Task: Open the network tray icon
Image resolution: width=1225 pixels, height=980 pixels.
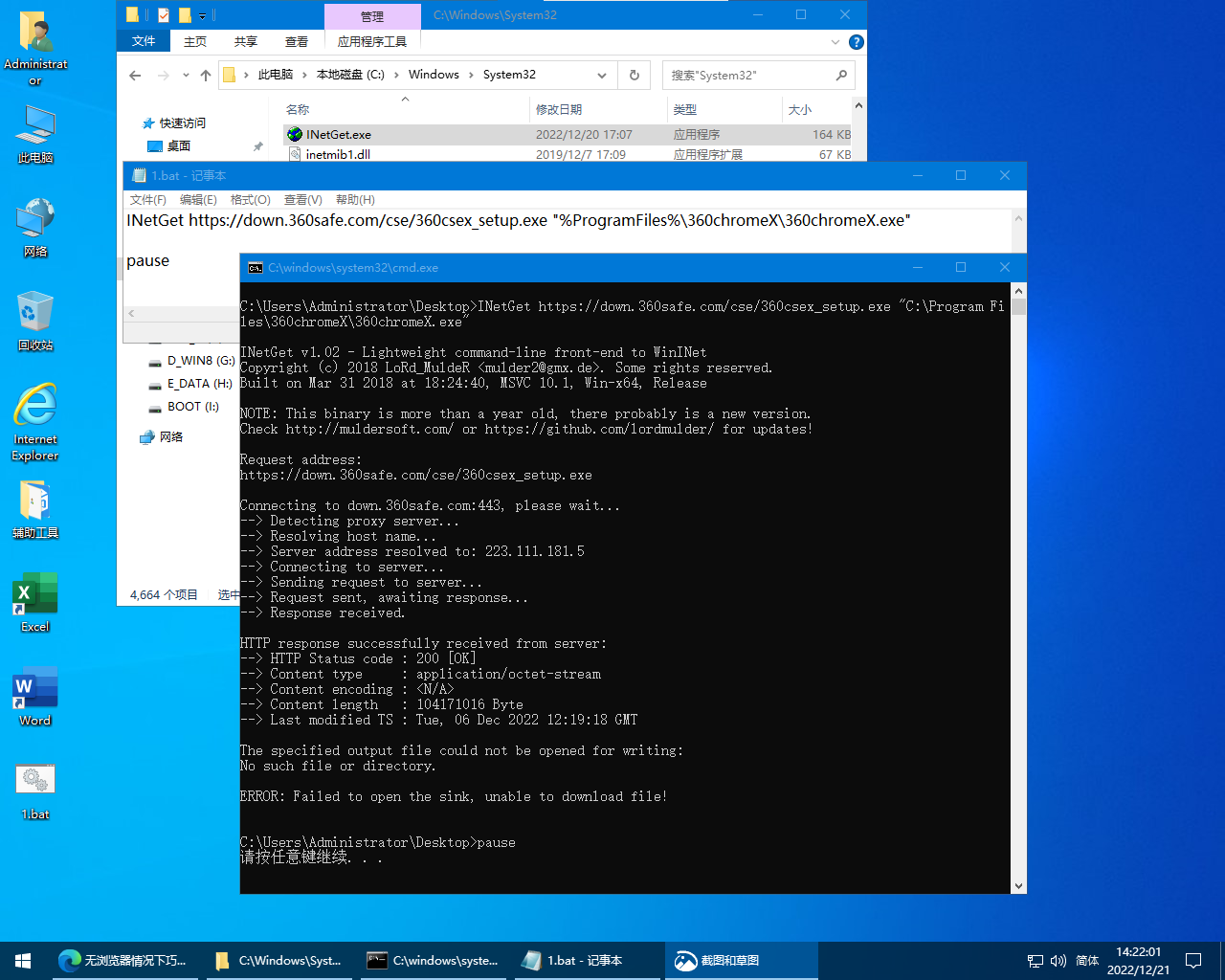Action: click(1036, 961)
